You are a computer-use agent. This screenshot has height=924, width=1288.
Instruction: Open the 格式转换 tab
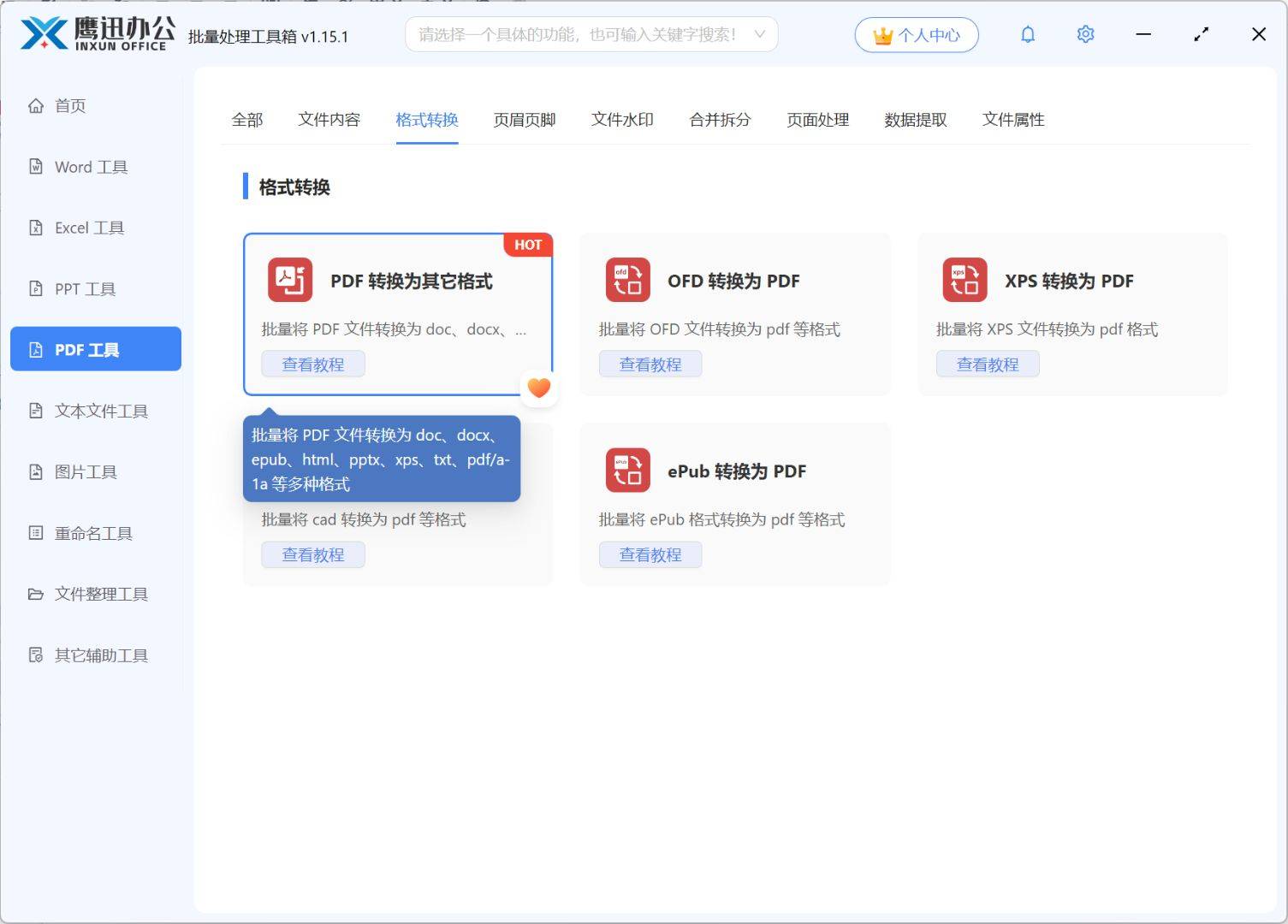[427, 120]
